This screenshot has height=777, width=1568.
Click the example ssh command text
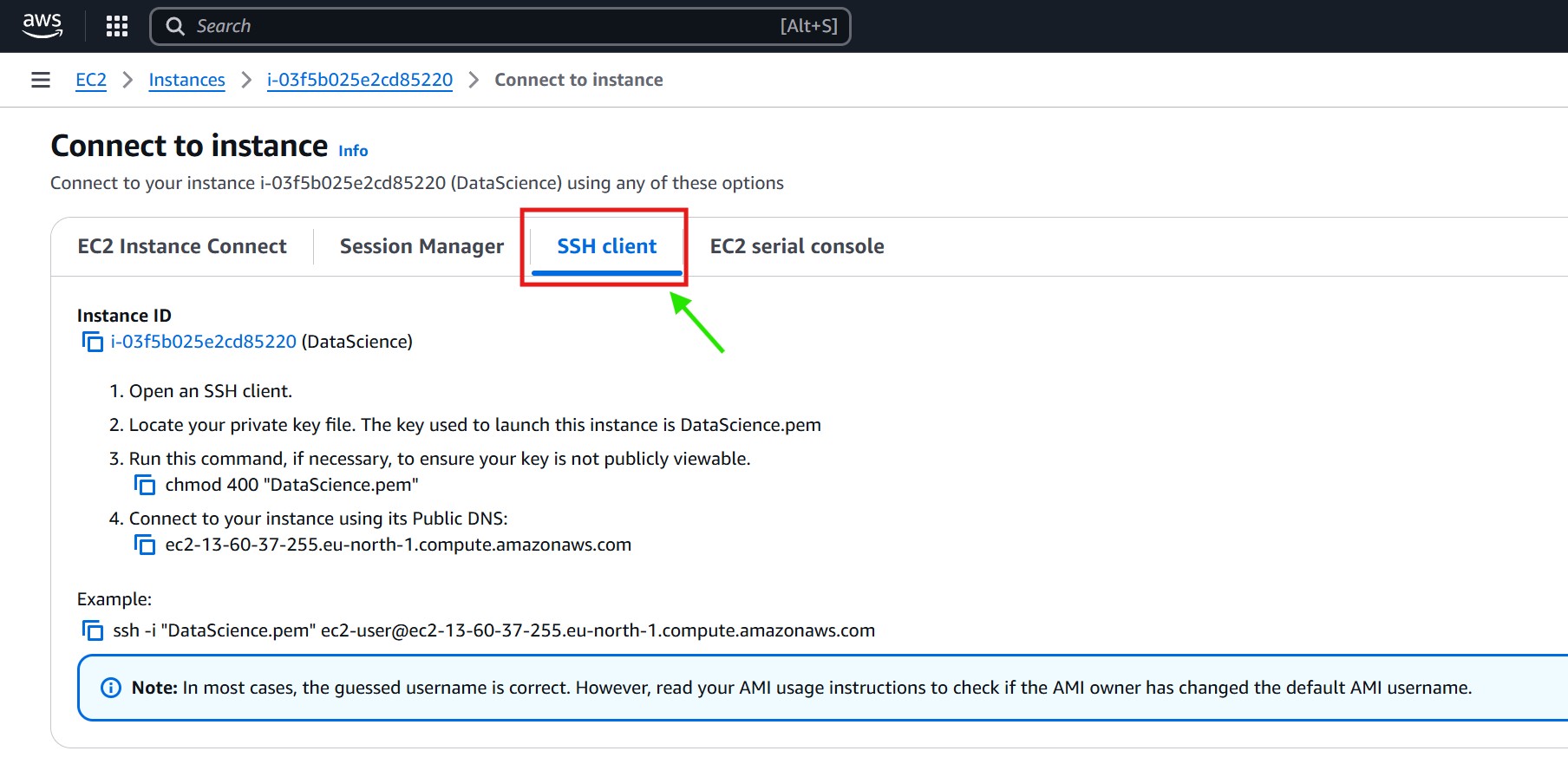[x=493, y=630]
